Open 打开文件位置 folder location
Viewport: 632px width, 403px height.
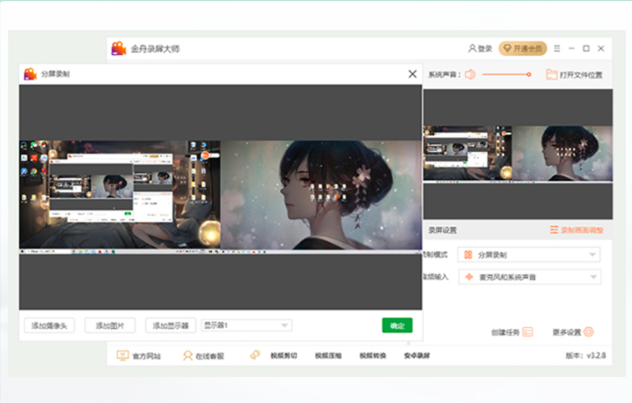coord(574,75)
